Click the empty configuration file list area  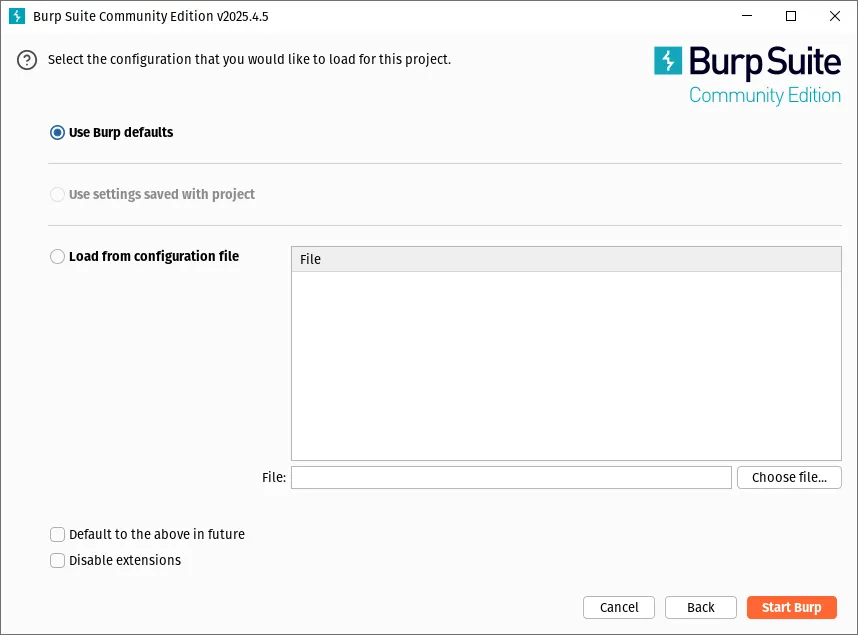coord(566,366)
